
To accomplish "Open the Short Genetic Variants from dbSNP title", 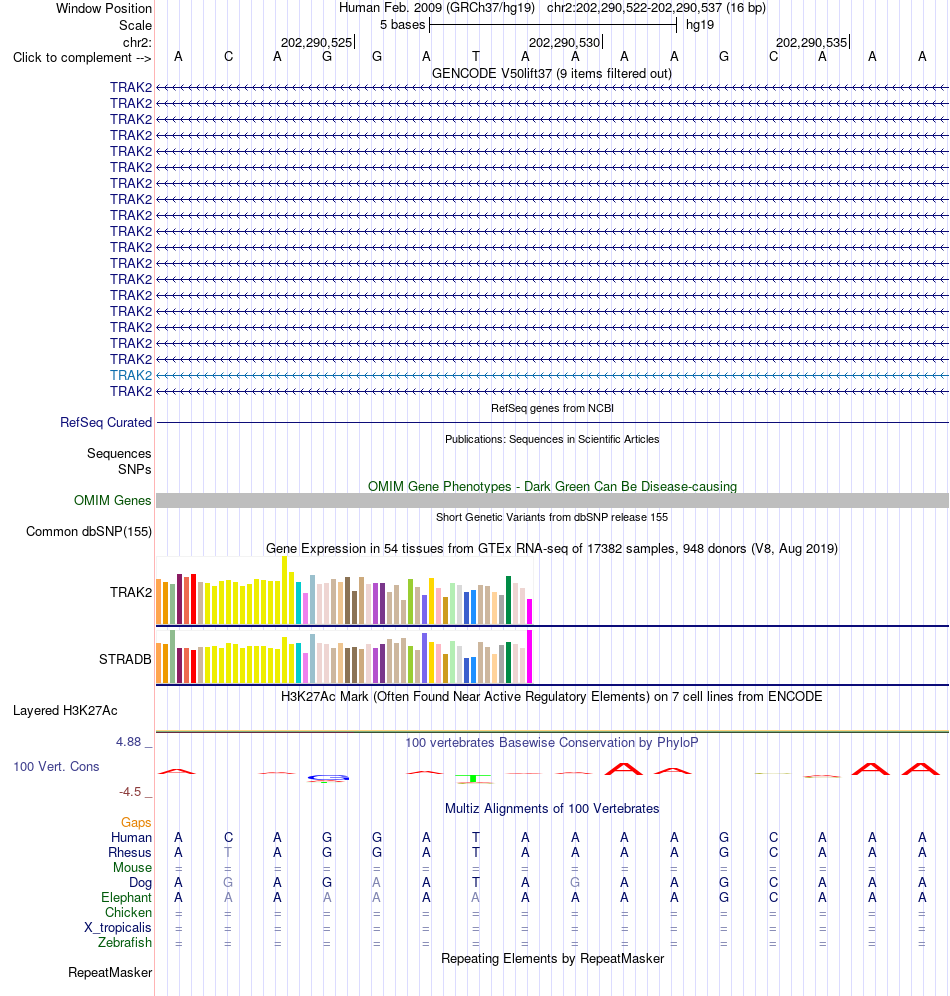I will [552, 518].
